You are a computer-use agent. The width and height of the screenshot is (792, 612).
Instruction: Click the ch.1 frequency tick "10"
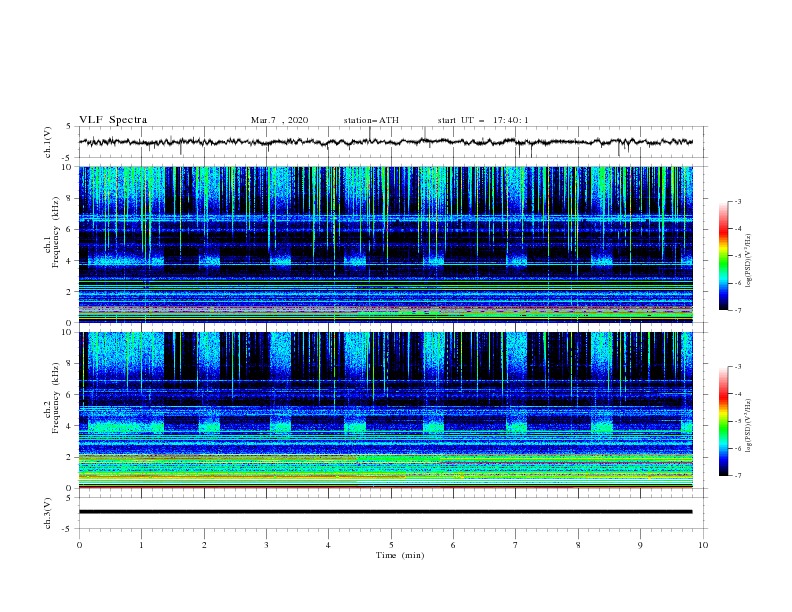[x=67, y=167]
